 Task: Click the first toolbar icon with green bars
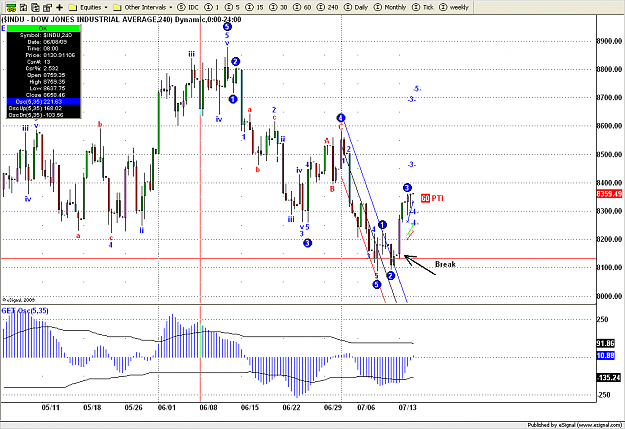(x=11, y=7)
